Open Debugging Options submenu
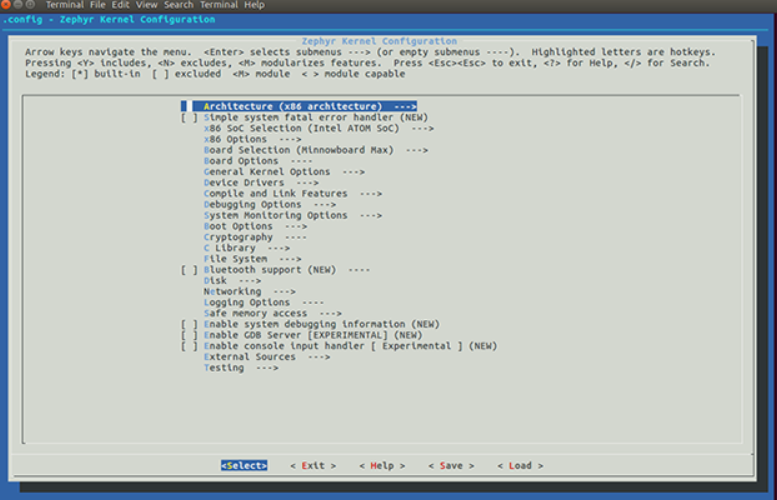 (x=270, y=205)
